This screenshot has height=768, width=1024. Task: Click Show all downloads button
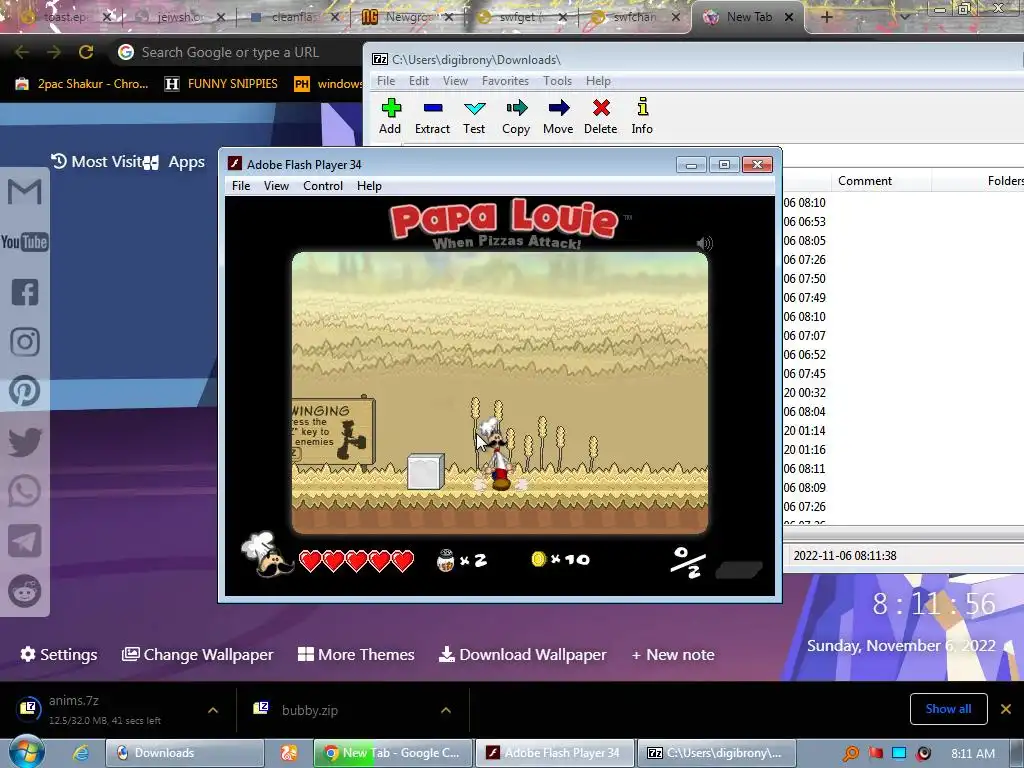(948, 709)
